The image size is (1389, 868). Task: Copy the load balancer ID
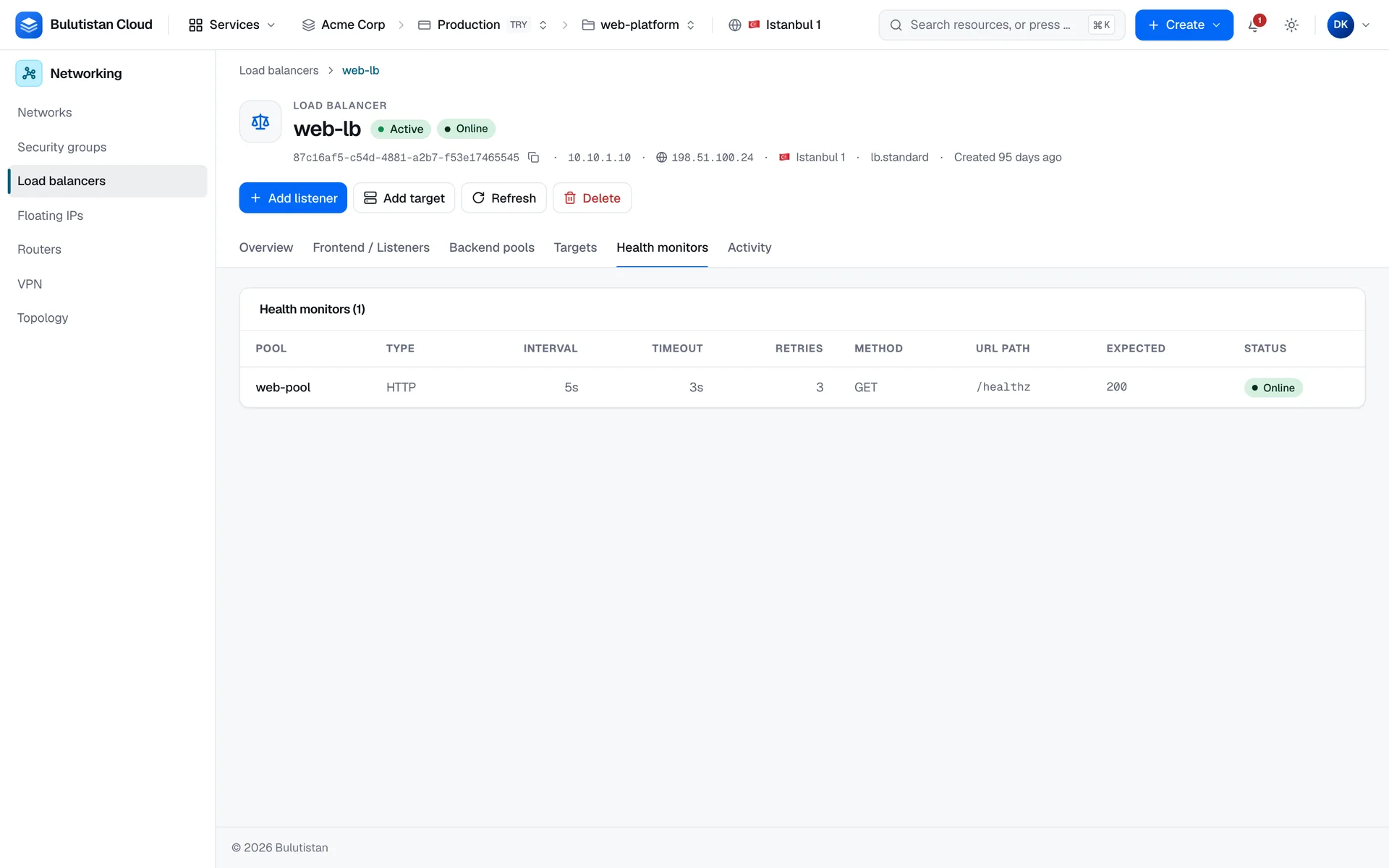click(x=534, y=157)
